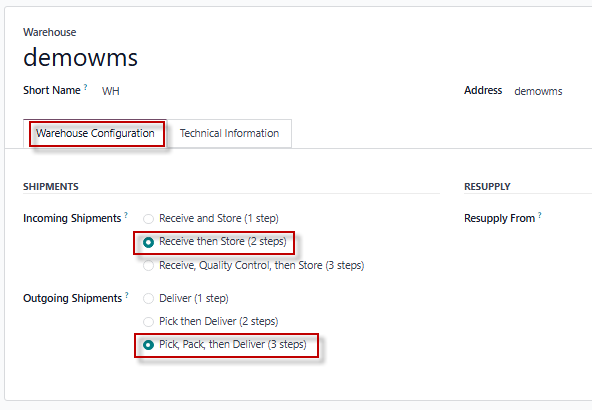Open the Address demowms link
Viewport: 592px width, 410px height.
click(538, 91)
